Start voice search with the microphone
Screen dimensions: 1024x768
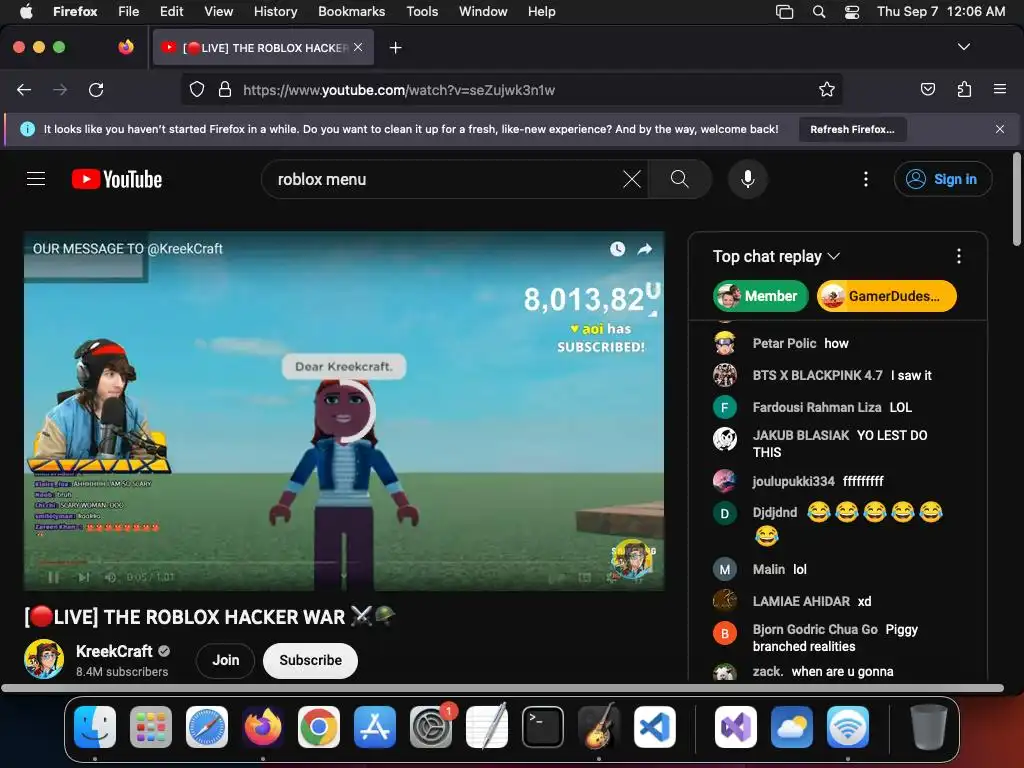coord(748,179)
